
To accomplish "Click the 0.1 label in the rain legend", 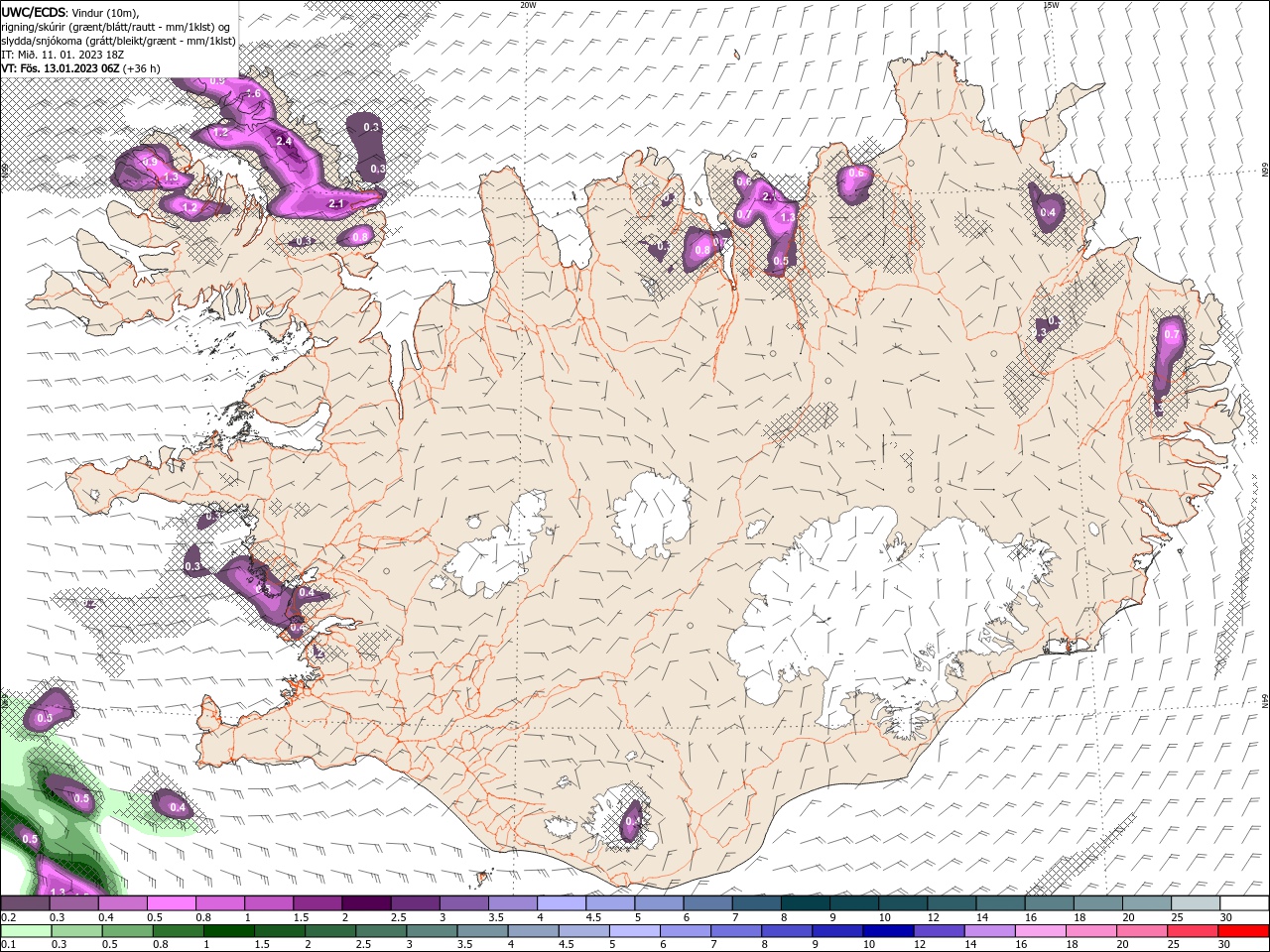I will tap(9, 944).
